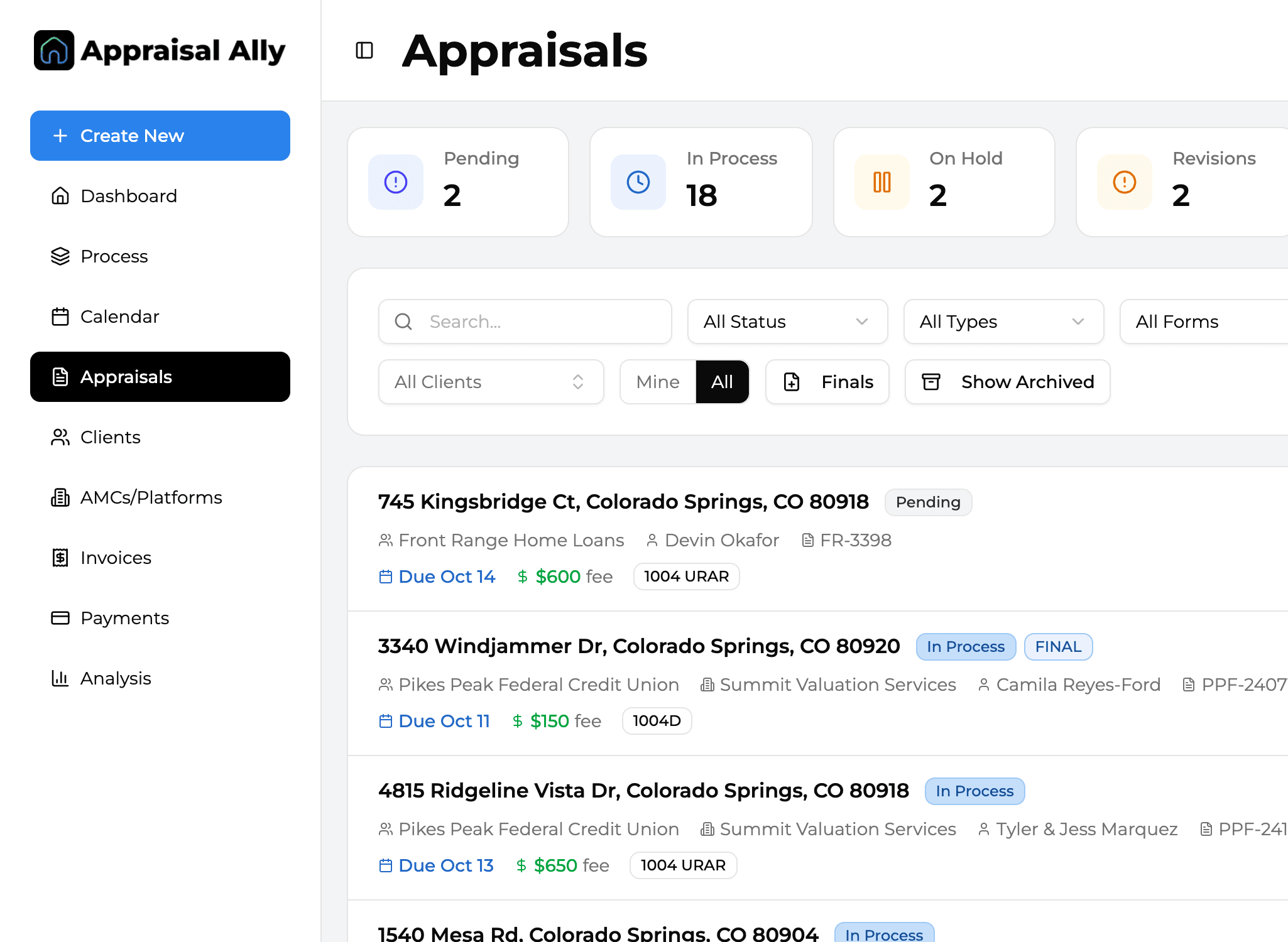Screen dimensions: 1288x942
Task: Click the AMCs/Platforms building icon
Action: pyautogui.click(x=60, y=497)
